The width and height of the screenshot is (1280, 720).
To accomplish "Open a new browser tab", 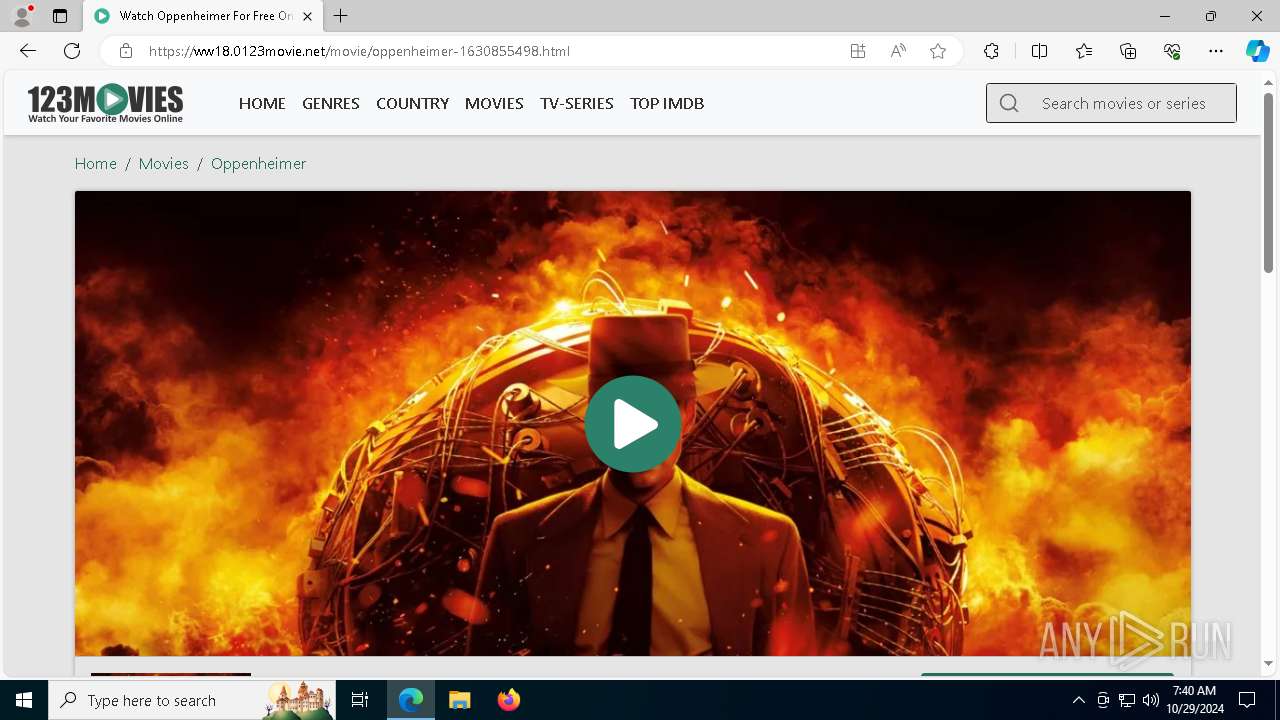I will tap(341, 16).
